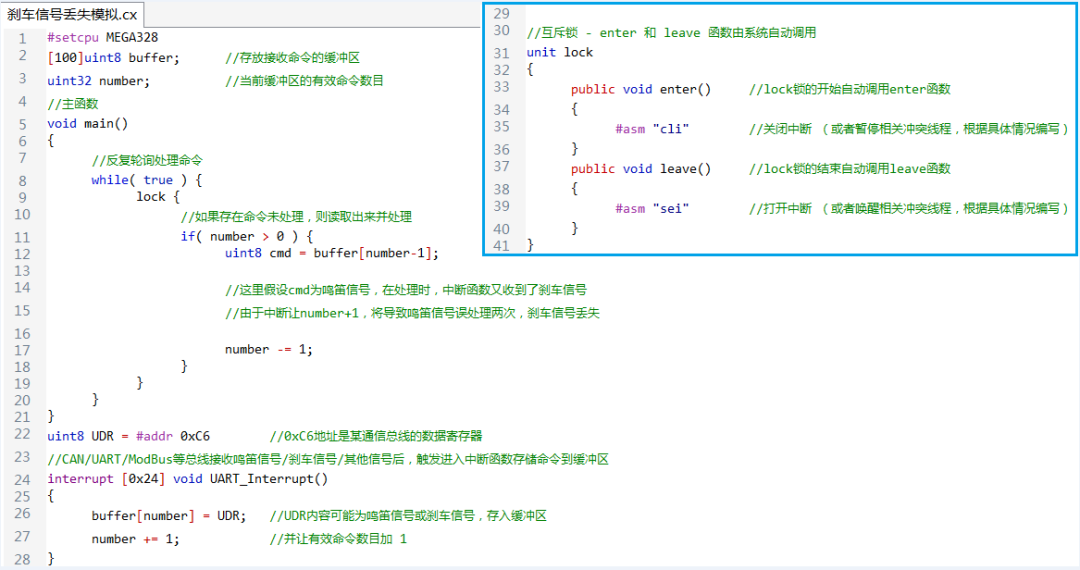Click the 'unit lock' declaration on line 31
Screen dimensions: 1080x570
pyautogui.click(x=560, y=52)
